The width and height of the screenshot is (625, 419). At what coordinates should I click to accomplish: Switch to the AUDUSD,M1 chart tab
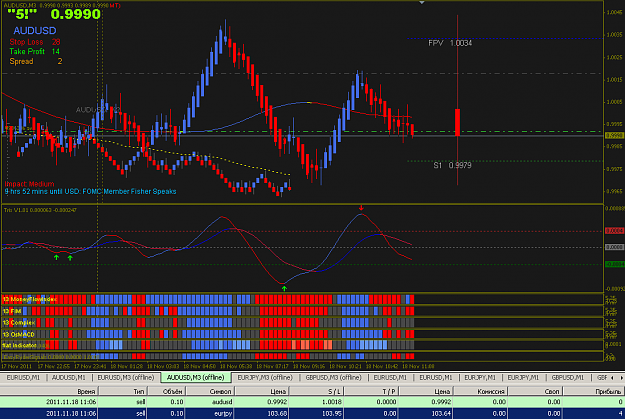(x=69, y=377)
